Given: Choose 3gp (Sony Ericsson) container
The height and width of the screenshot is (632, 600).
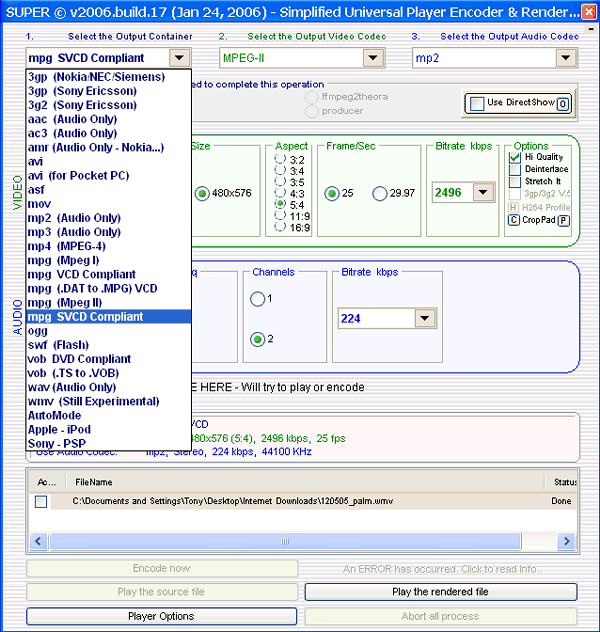Looking at the screenshot, I should pos(108,91).
